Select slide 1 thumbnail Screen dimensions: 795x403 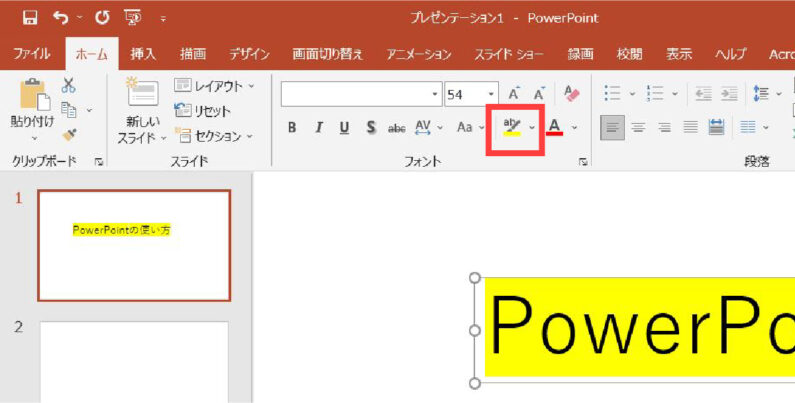coord(134,245)
